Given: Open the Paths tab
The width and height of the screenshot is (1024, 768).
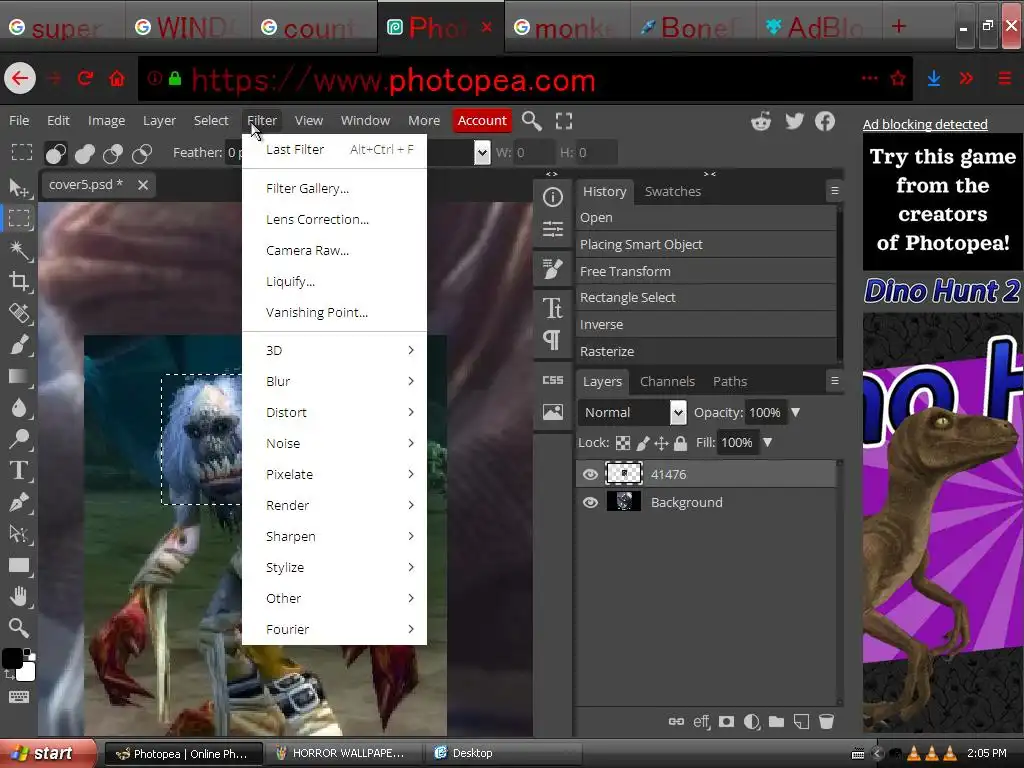Looking at the screenshot, I should pyautogui.click(x=730, y=381).
